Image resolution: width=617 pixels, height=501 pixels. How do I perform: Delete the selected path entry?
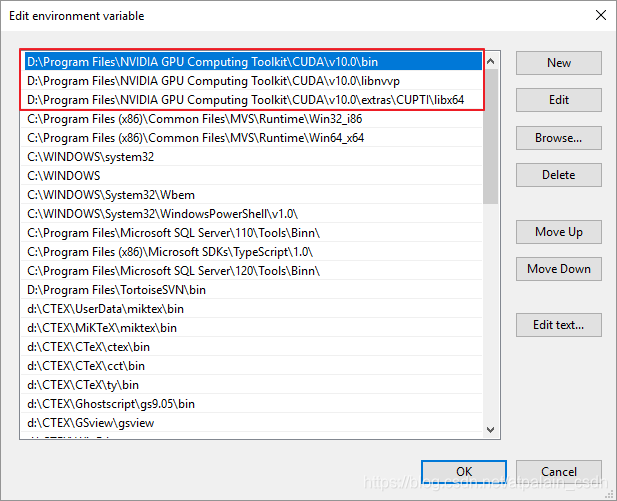coord(558,175)
